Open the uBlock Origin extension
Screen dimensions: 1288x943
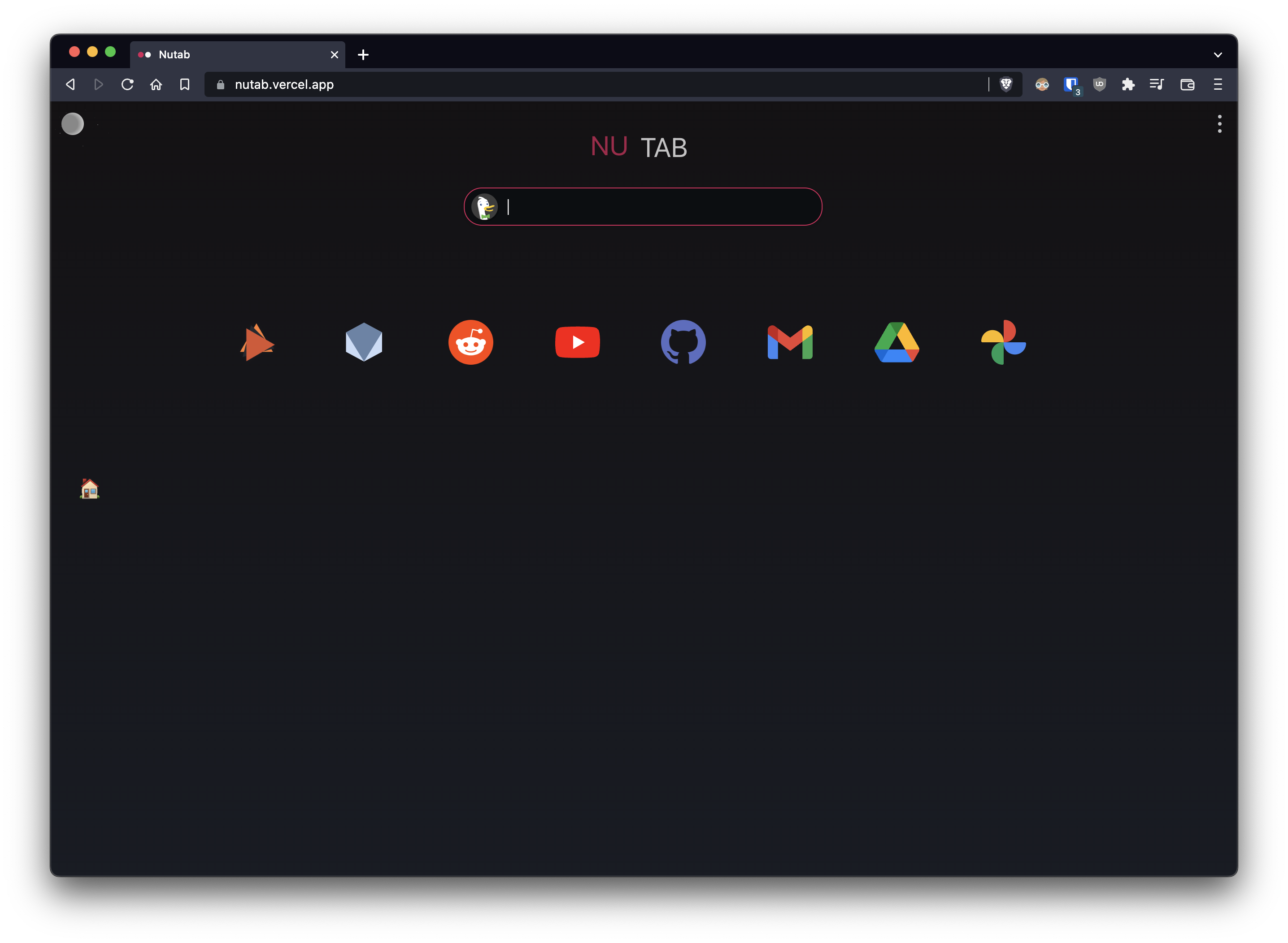point(1100,84)
